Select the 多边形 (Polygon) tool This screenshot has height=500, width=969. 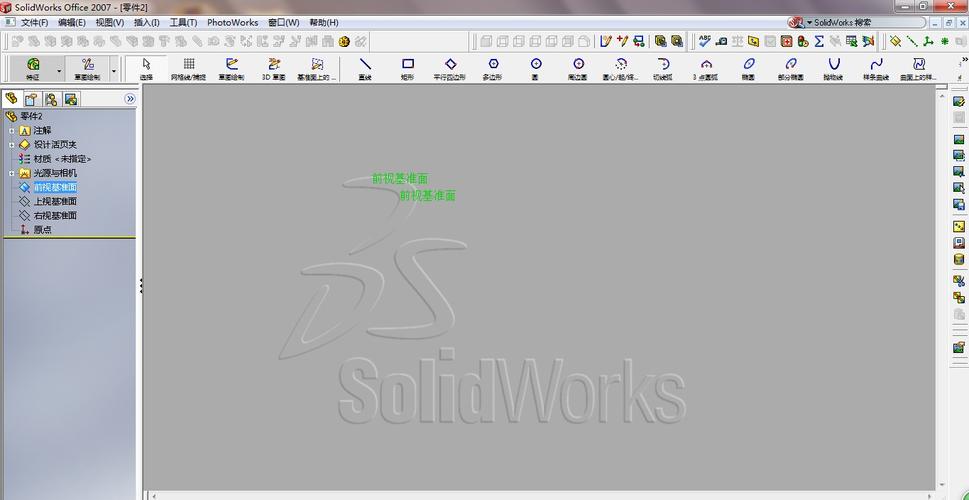[493, 68]
